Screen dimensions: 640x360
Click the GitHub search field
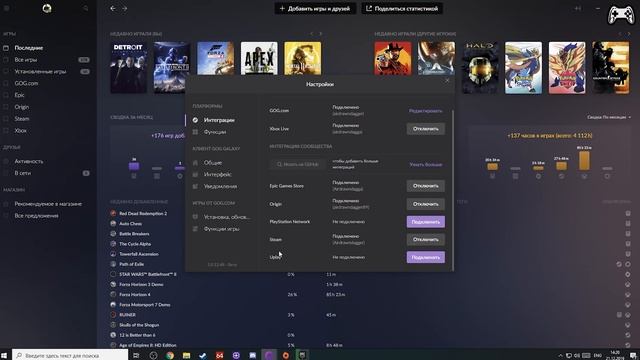[298, 164]
